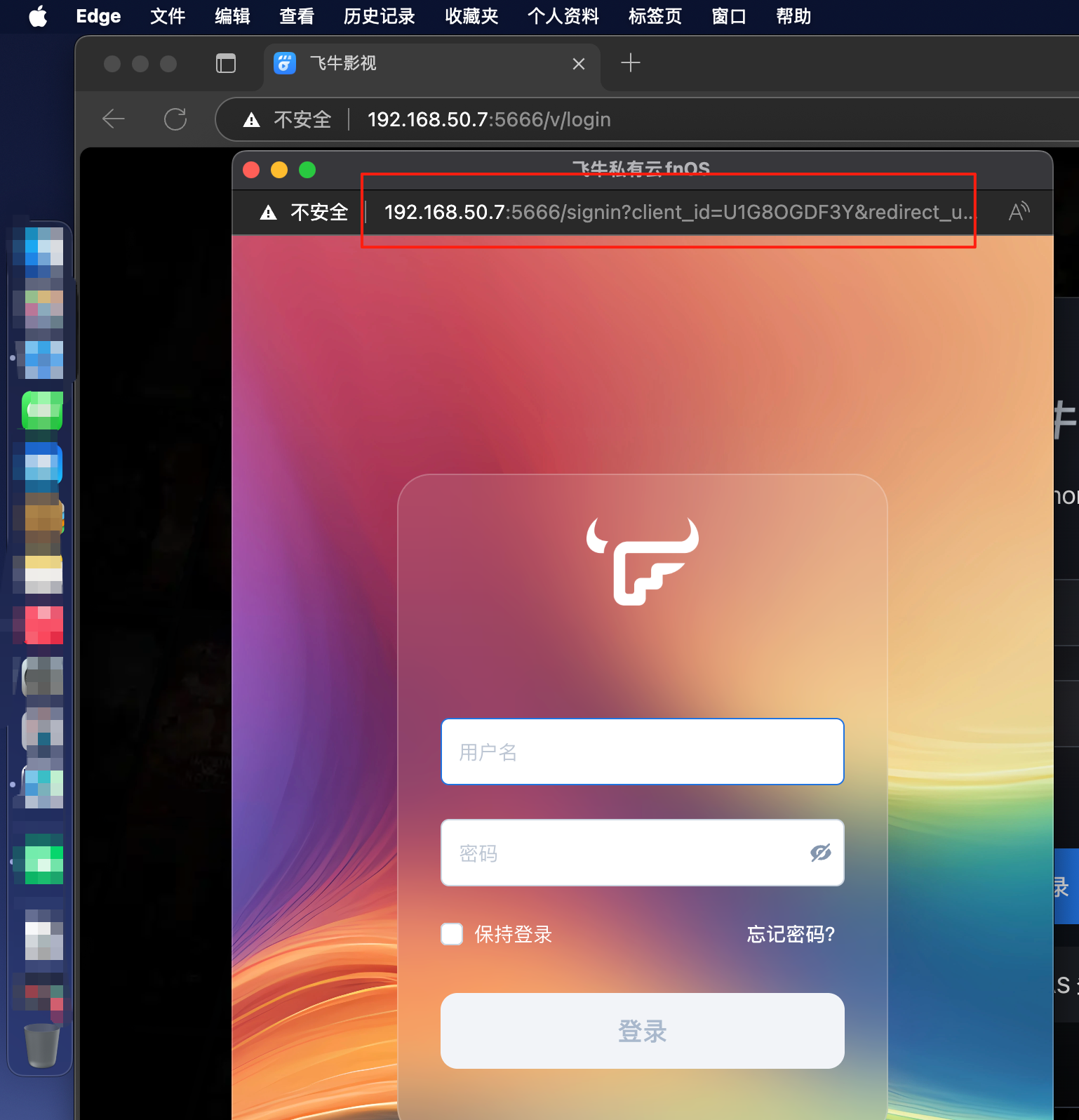Open the 收藏夹 menu
Screen dimensions: 1079x1120
pos(471,16)
